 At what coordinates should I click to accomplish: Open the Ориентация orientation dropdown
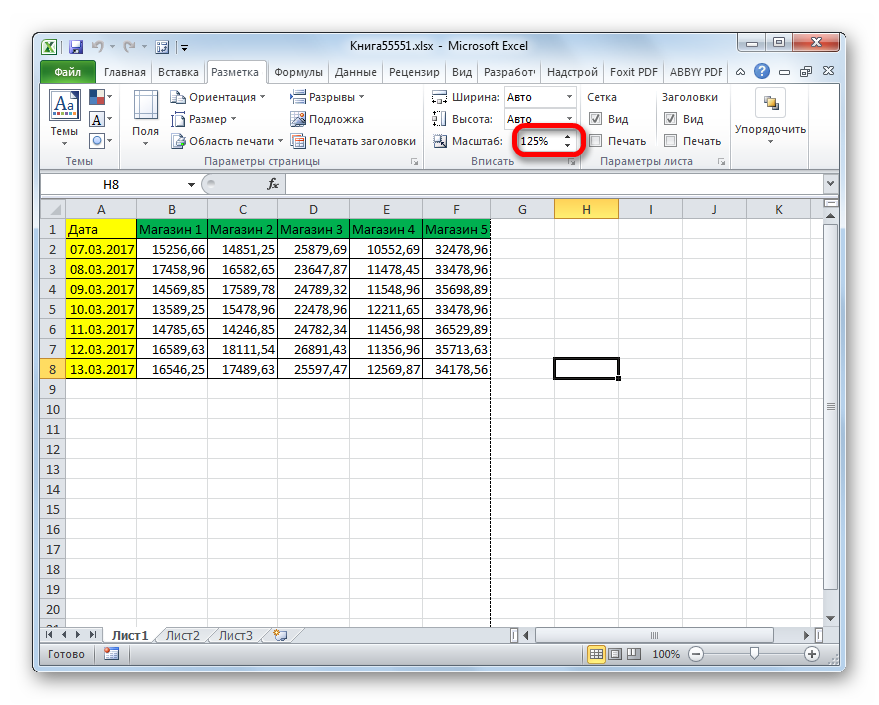[218, 97]
